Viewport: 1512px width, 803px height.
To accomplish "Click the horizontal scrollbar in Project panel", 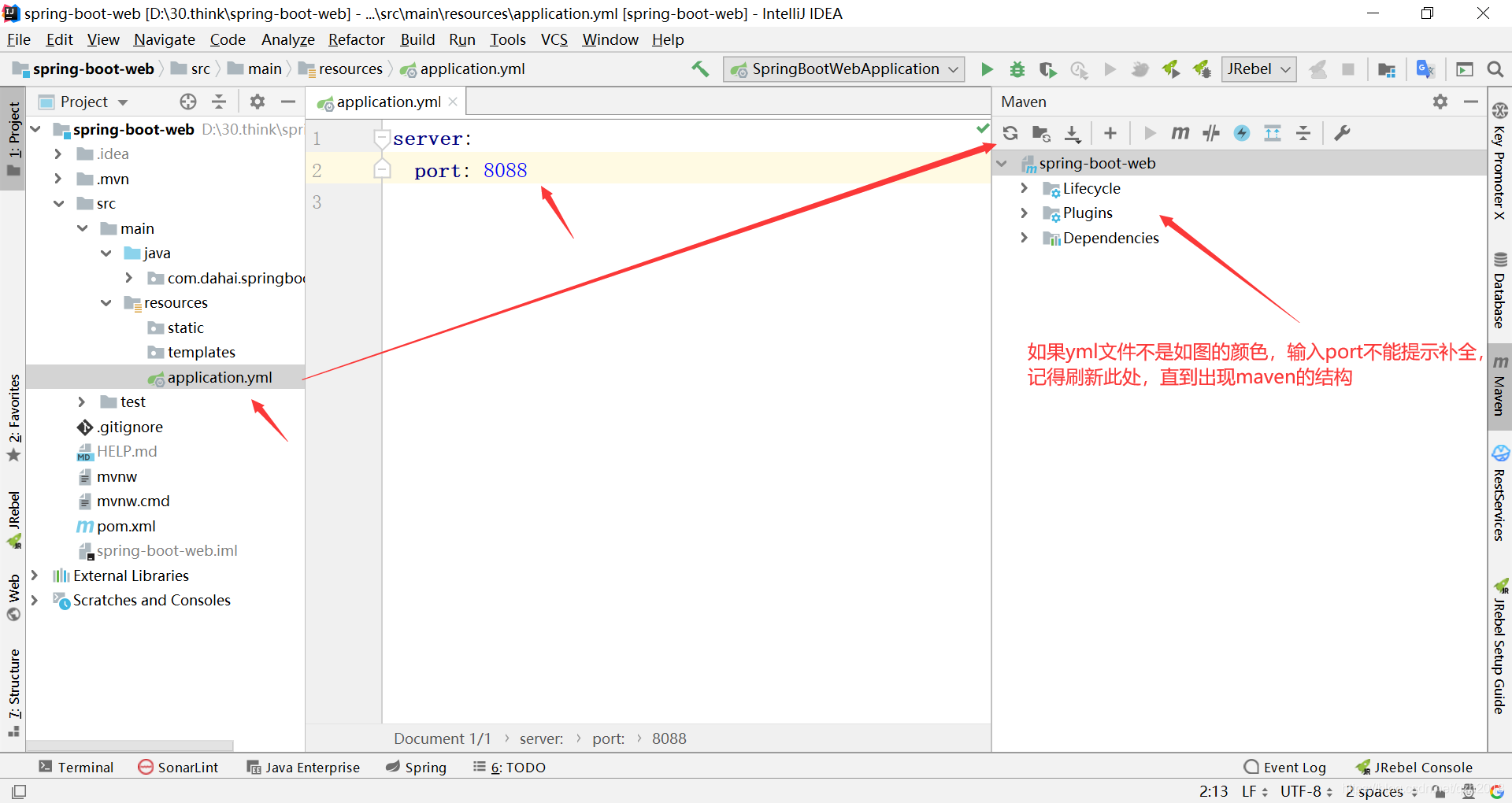I will point(130,746).
